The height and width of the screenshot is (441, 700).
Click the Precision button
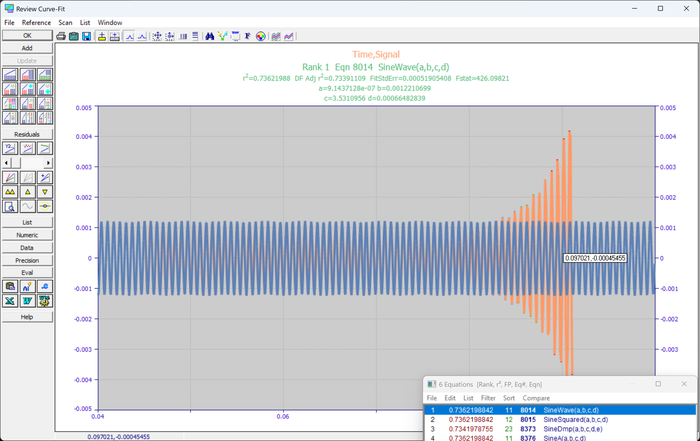(x=27, y=260)
